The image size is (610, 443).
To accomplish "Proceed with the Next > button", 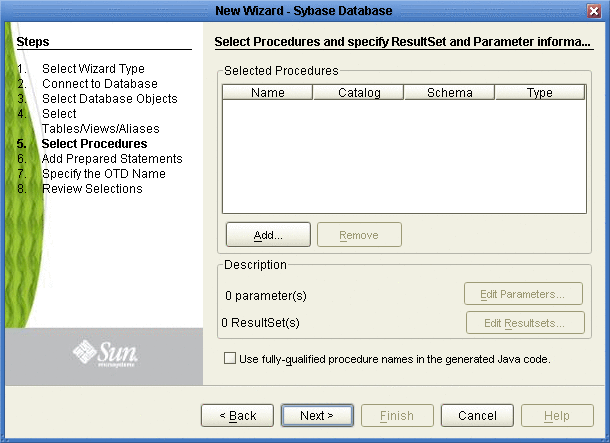I will coord(317,415).
